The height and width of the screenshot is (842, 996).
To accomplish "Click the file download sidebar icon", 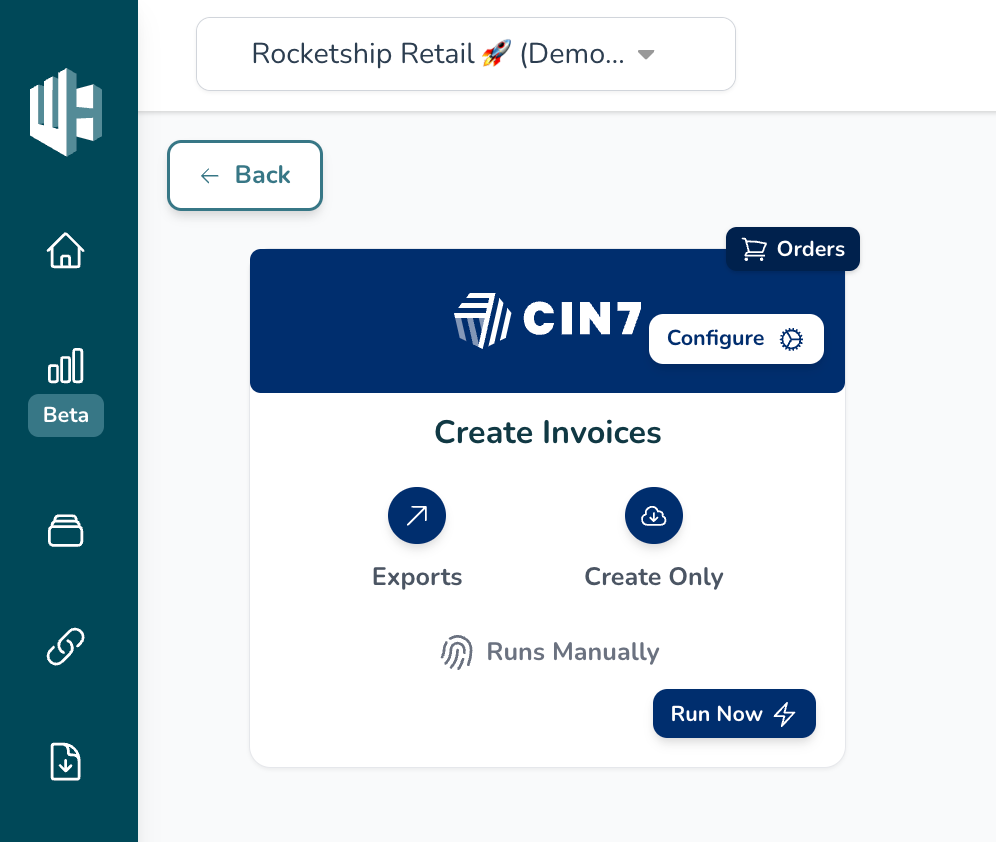I will point(66,763).
